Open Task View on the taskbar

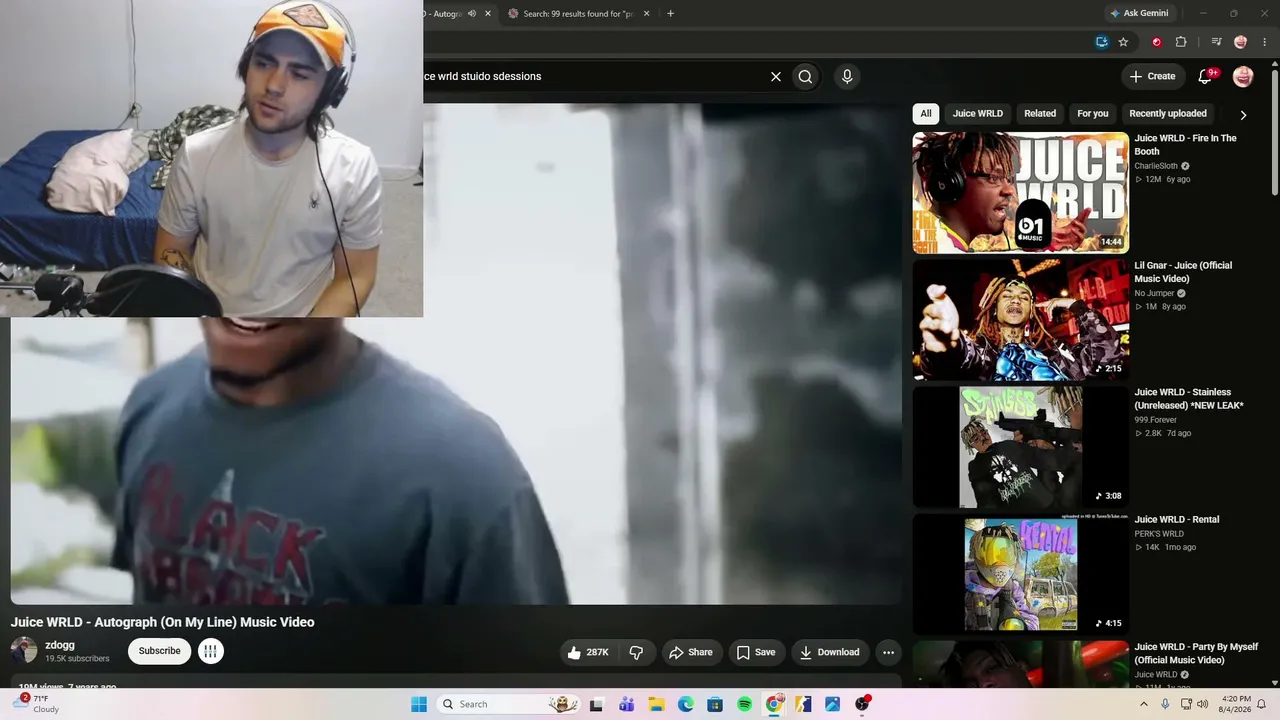pyautogui.click(x=597, y=704)
